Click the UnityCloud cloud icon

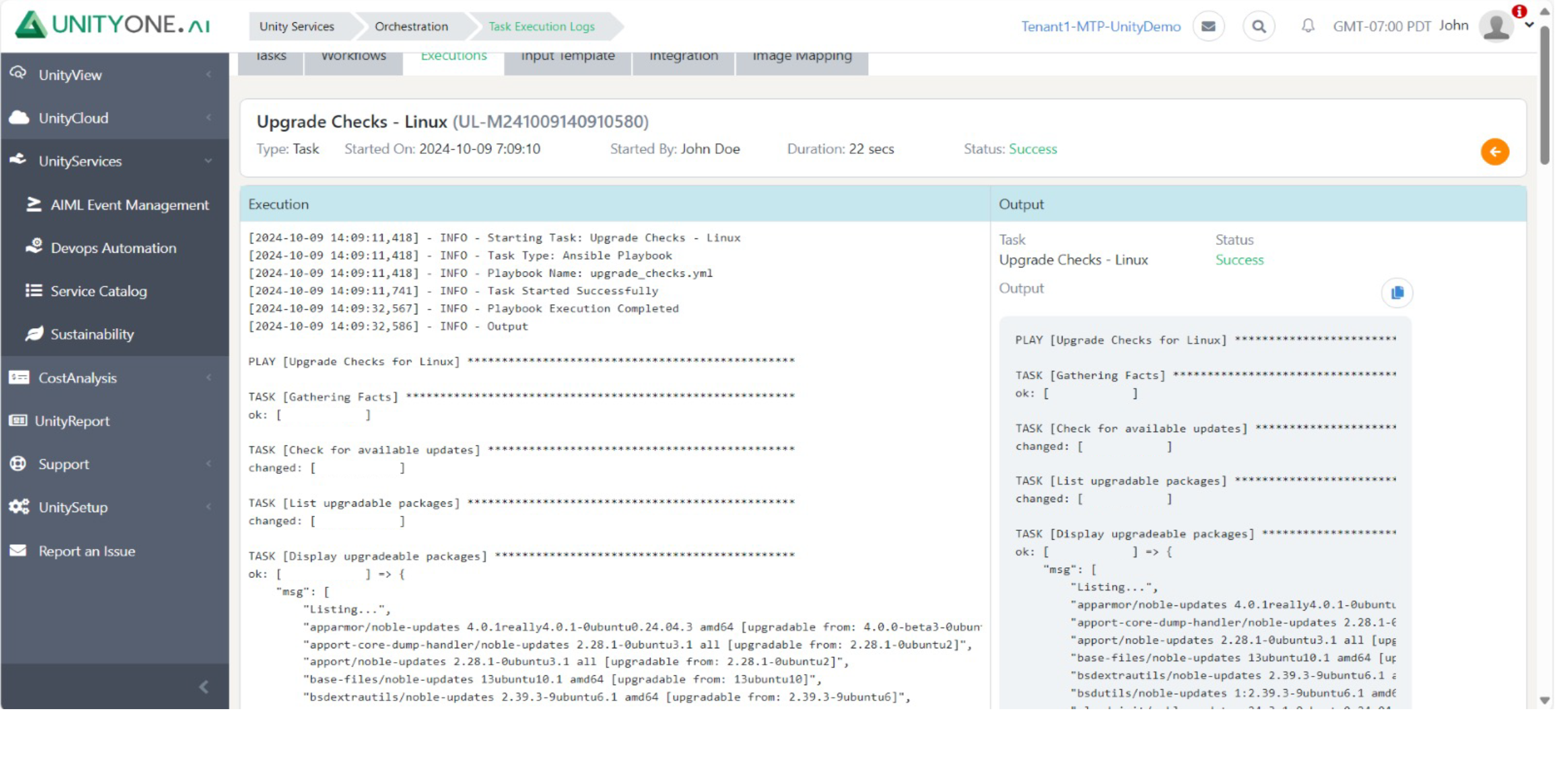[19, 117]
